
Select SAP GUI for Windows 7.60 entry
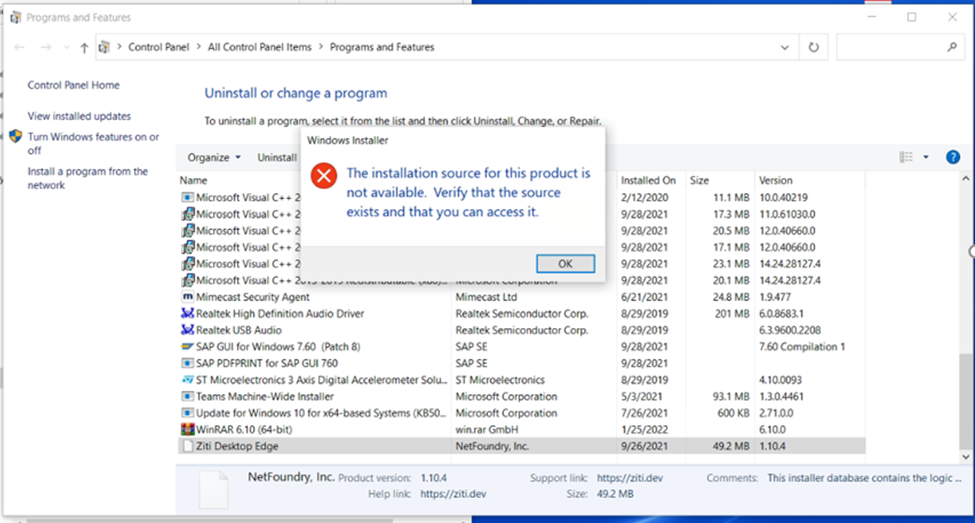(521, 347)
